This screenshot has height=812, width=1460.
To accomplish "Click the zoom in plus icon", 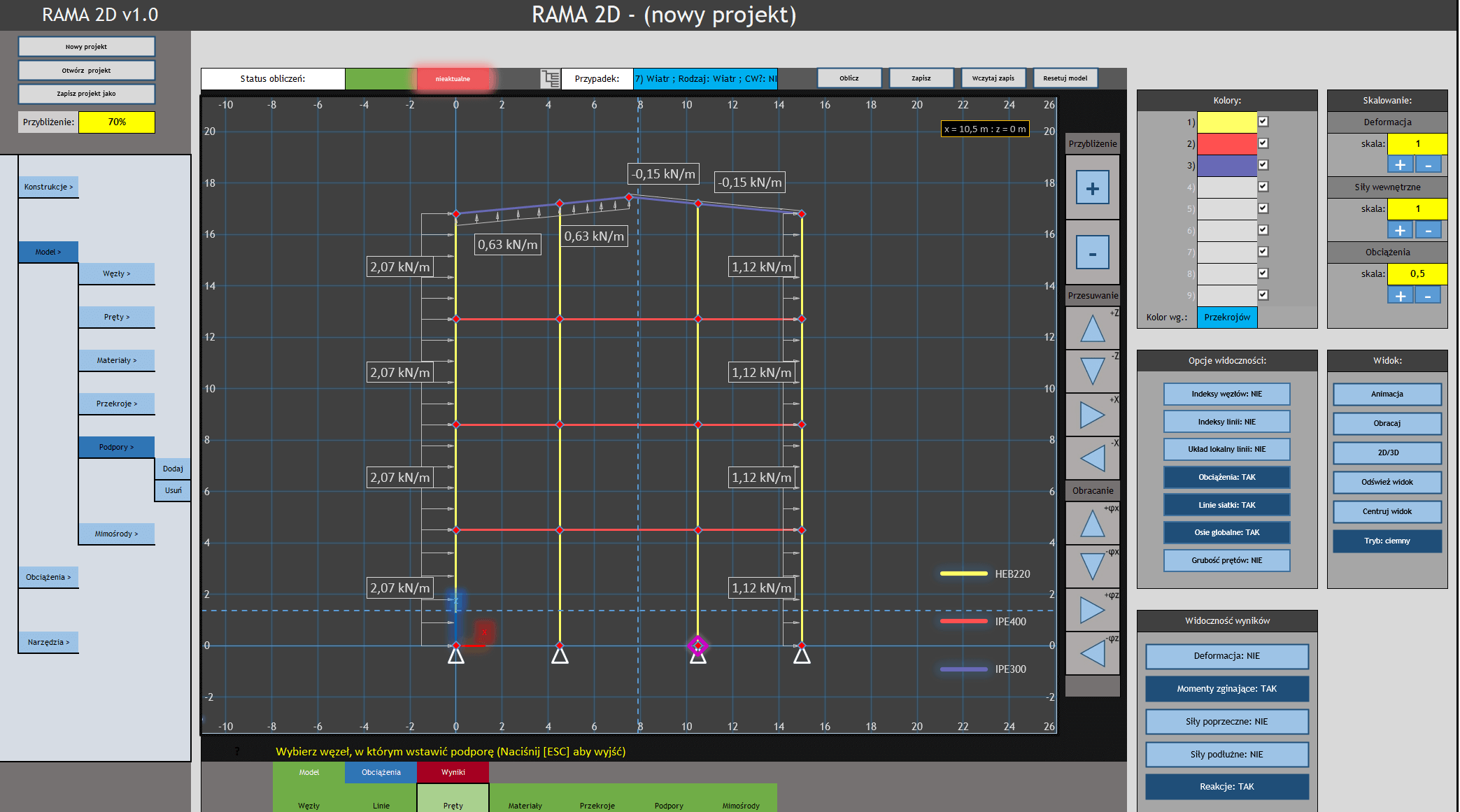I will point(1092,188).
